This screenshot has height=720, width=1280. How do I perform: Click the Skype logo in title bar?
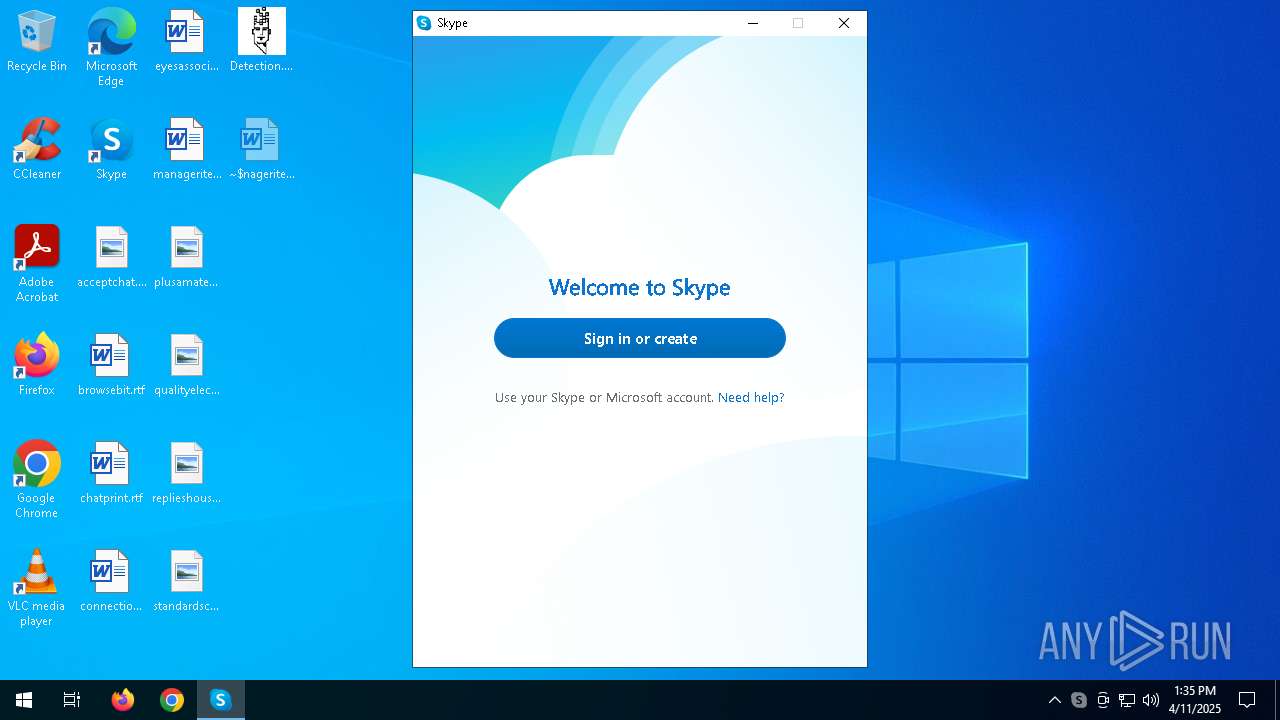point(424,23)
